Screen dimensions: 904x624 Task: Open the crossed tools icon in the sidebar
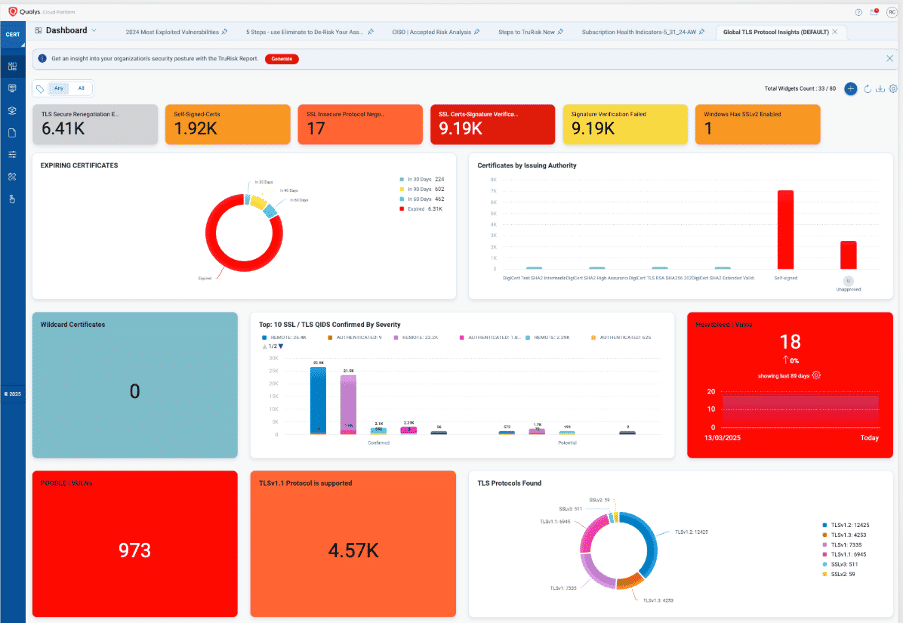(12, 177)
